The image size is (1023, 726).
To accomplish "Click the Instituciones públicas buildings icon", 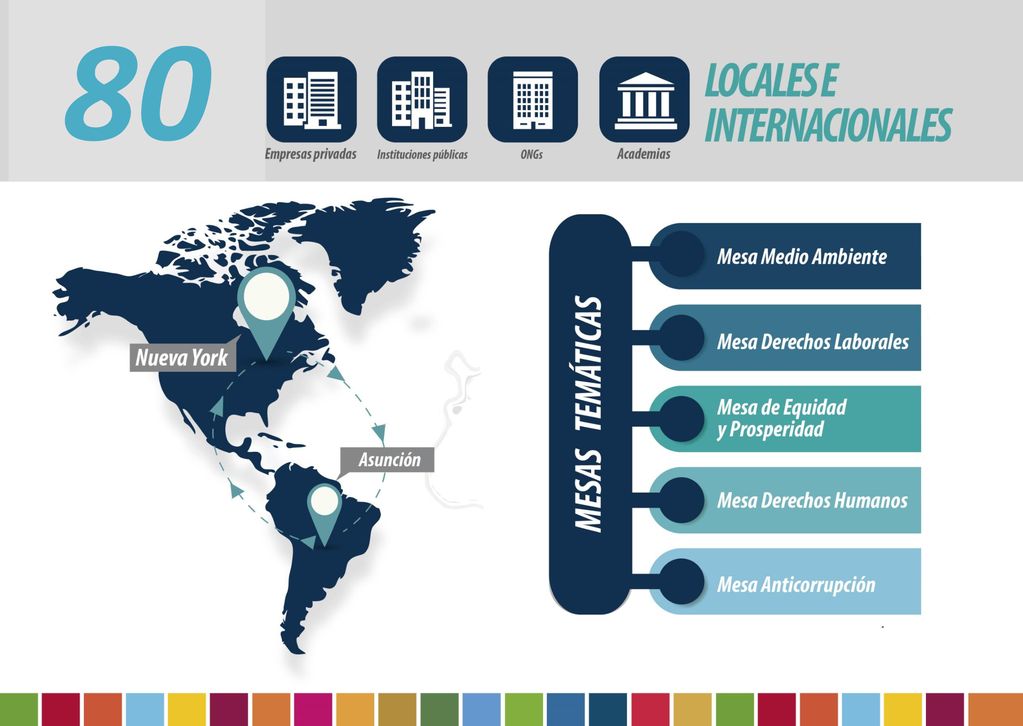I will 422,99.
